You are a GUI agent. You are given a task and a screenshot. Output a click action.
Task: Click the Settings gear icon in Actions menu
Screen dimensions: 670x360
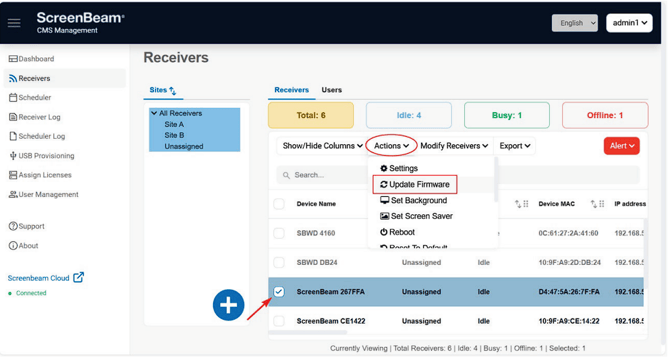(383, 168)
